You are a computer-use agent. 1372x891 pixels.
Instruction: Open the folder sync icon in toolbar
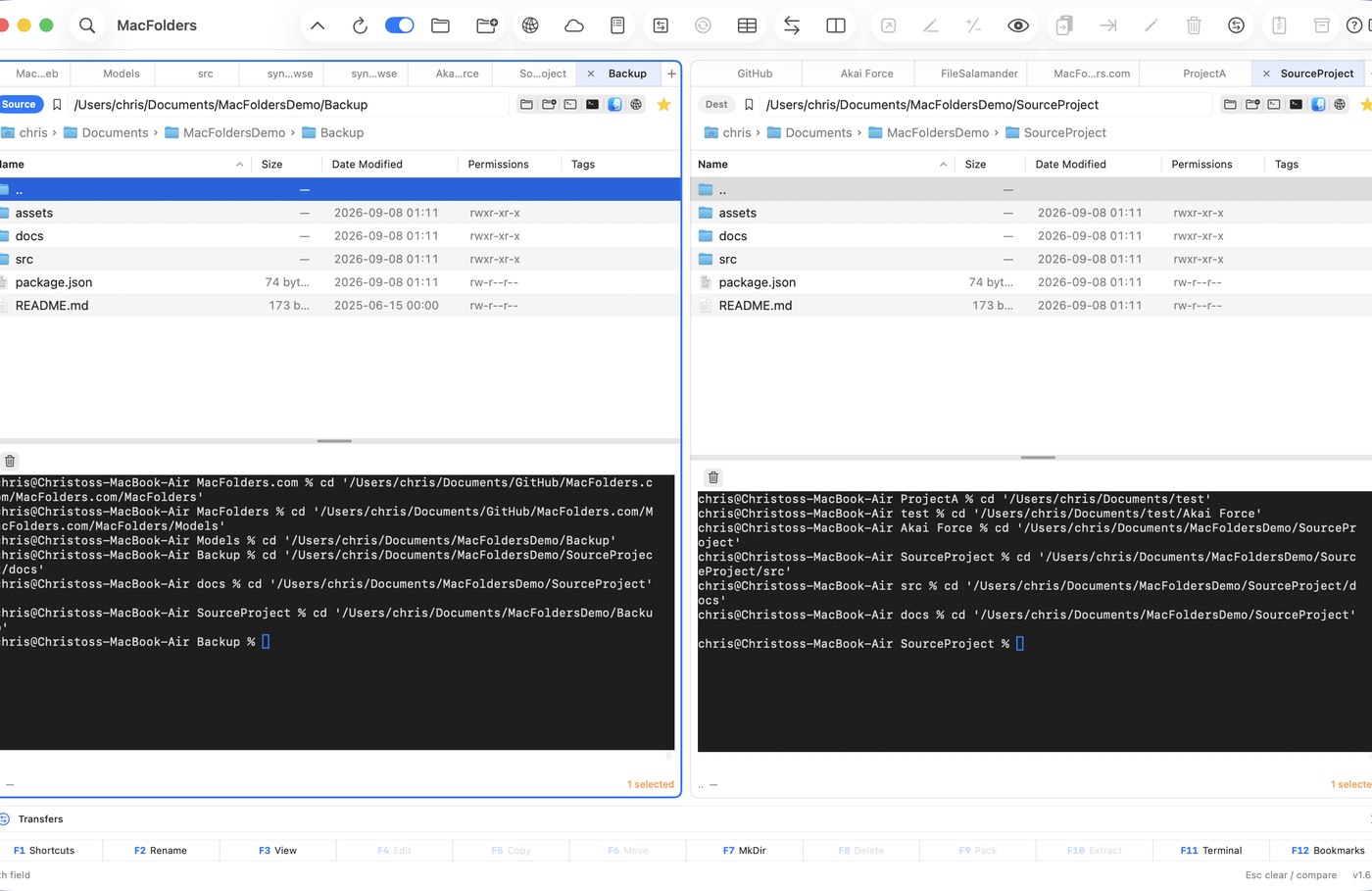pyautogui.click(x=661, y=26)
